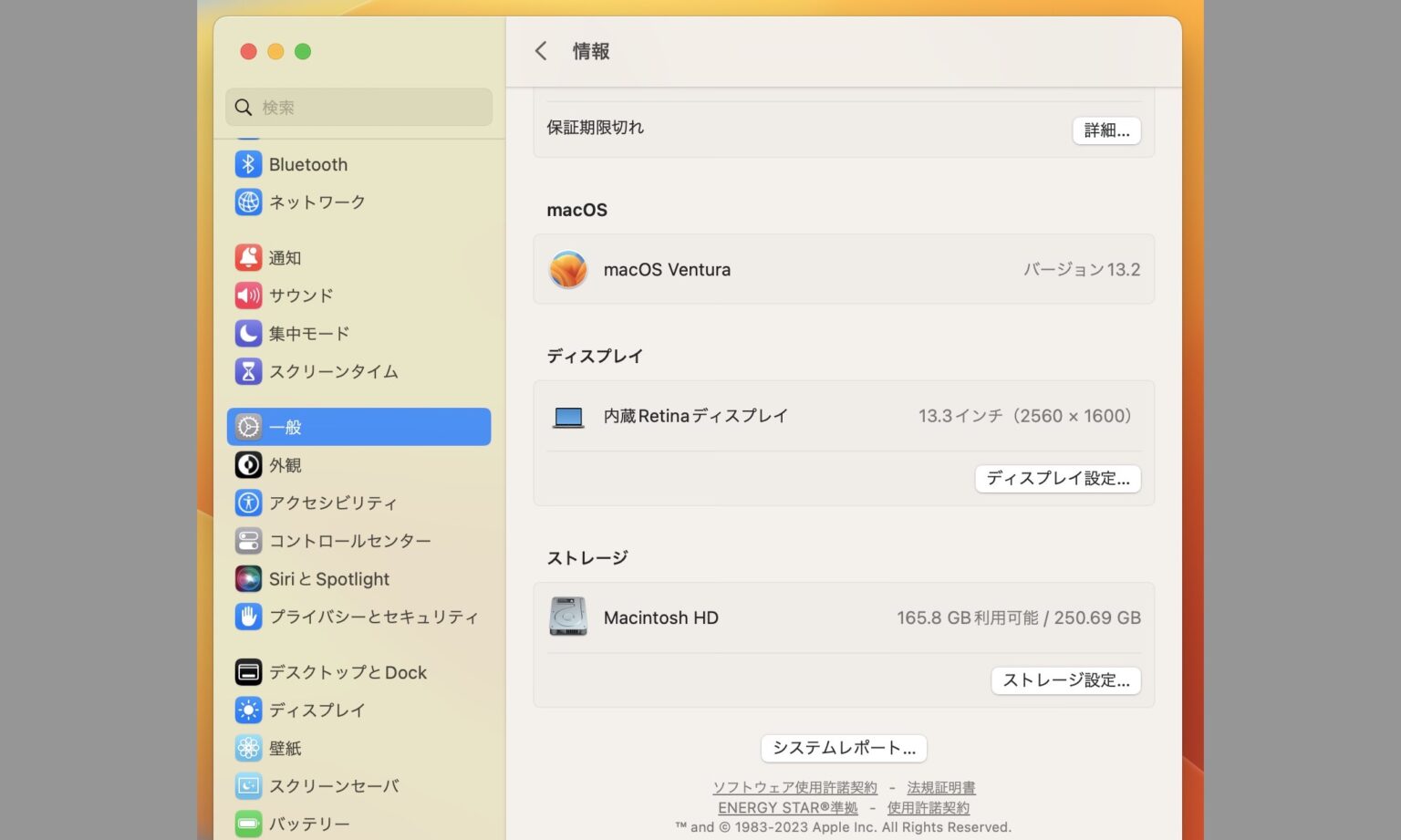Screen dimensions: 1401x840
Task: Select 壁紙 label in sidebar
Action: coord(285,748)
